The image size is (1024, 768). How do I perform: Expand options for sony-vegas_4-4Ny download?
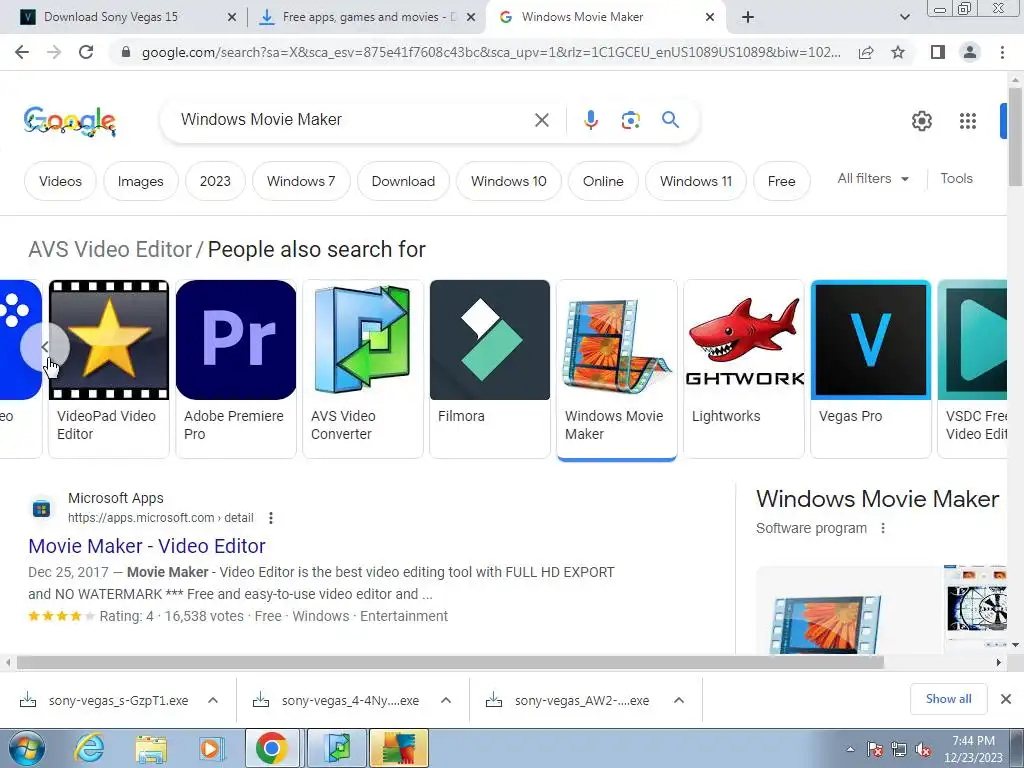point(446,701)
